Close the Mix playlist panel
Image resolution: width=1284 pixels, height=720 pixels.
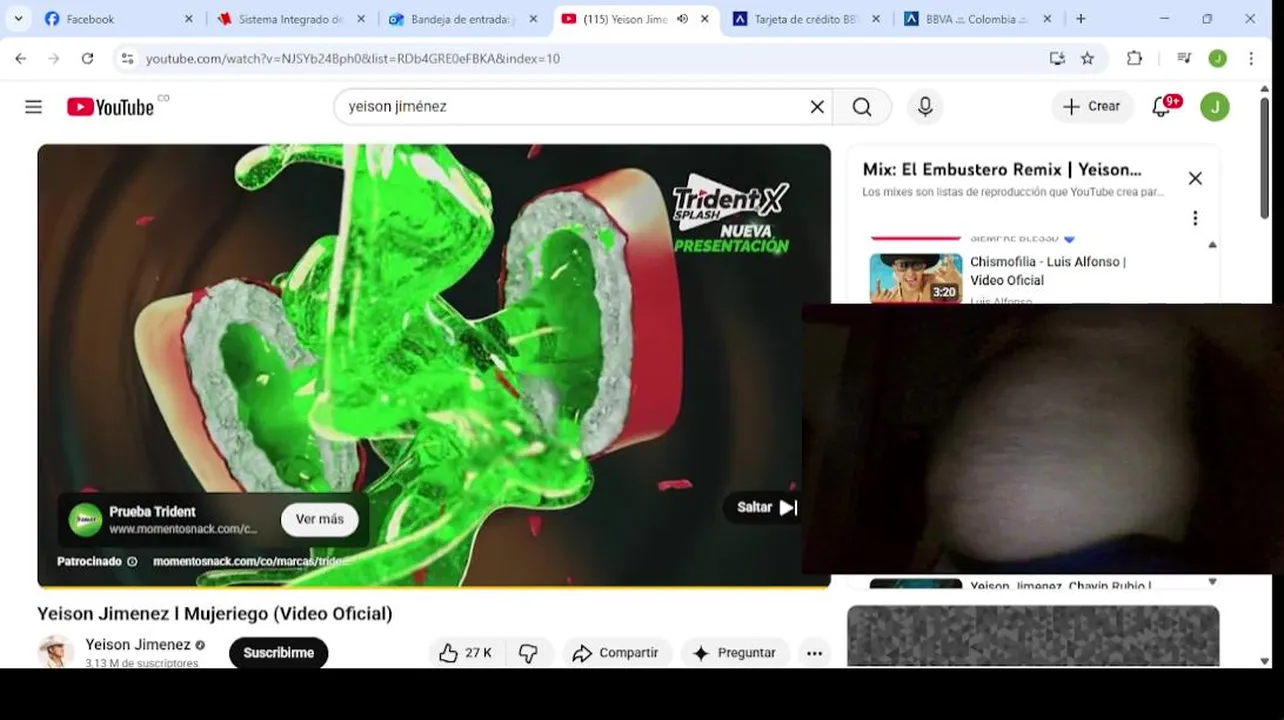coord(1195,178)
